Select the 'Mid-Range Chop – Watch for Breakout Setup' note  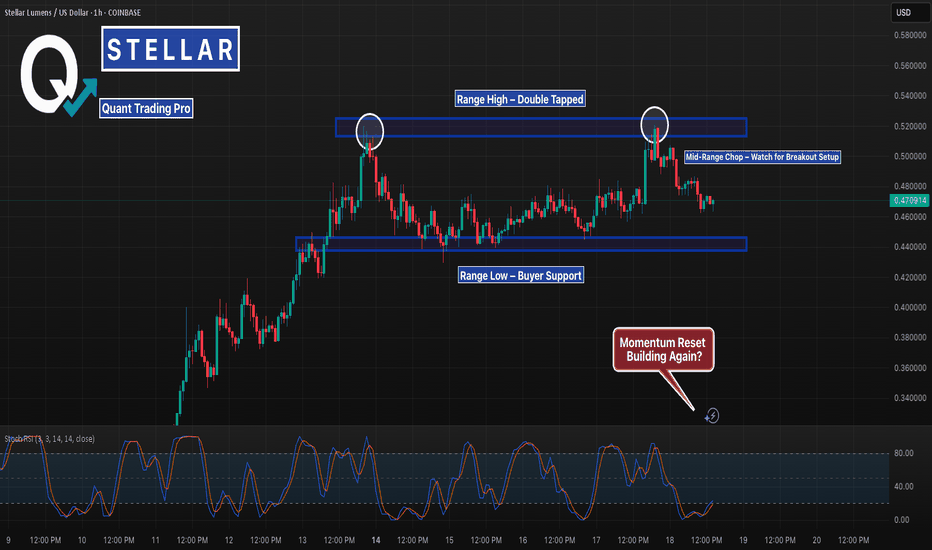point(763,157)
